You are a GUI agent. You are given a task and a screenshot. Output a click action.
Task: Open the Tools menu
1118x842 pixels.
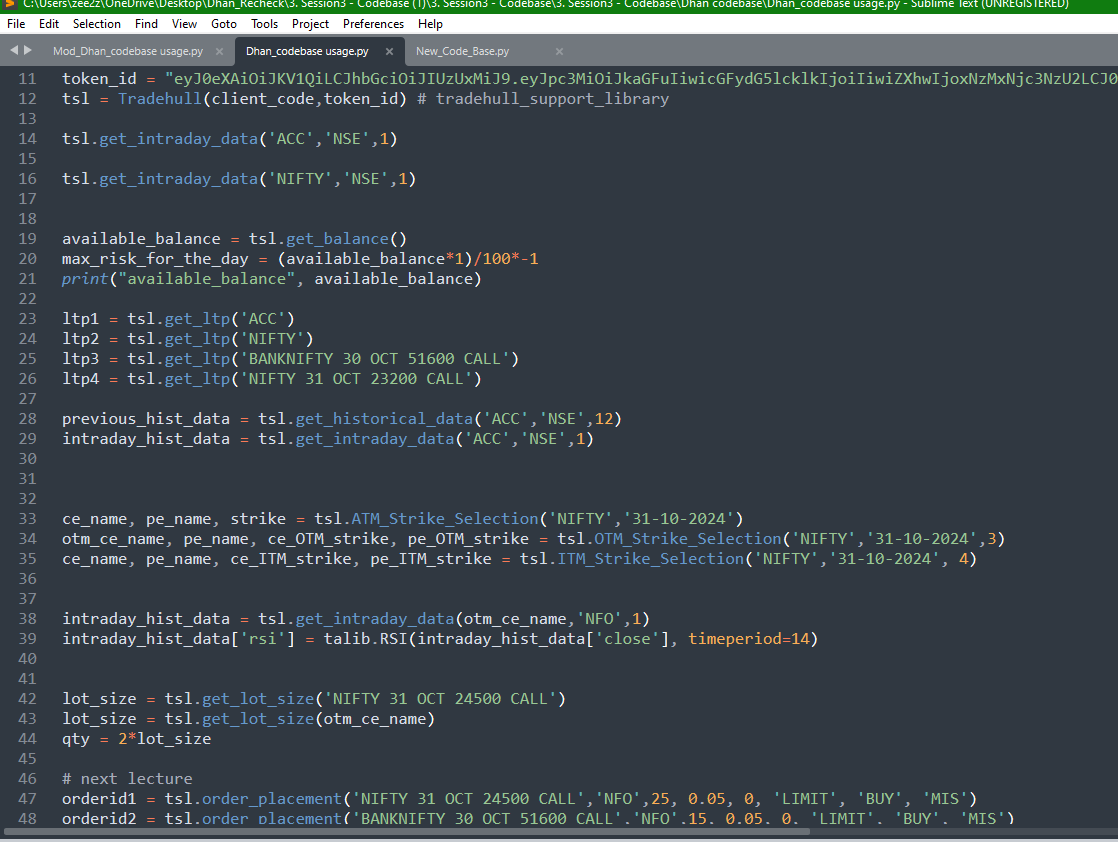click(265, 23)
